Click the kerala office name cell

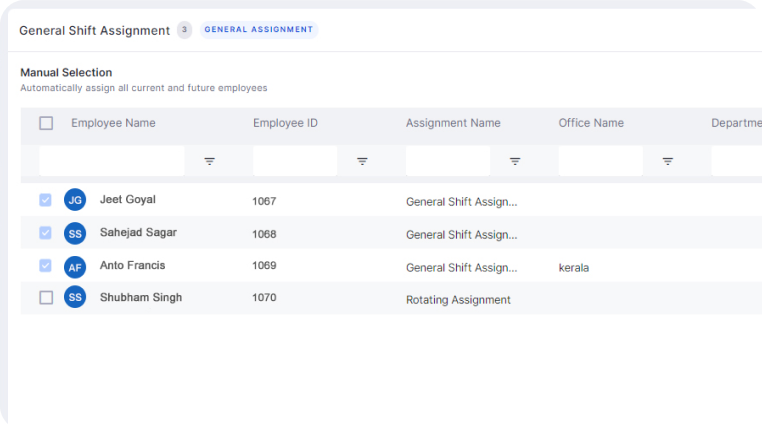click(573, 268)
